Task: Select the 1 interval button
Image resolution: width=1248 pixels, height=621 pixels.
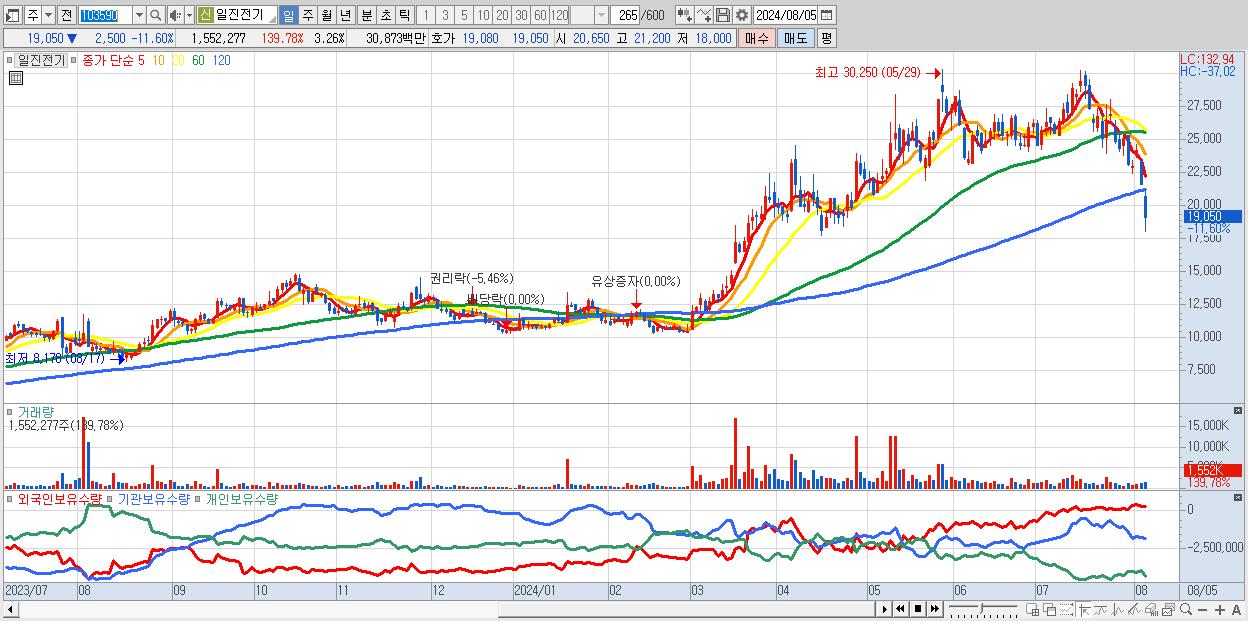Action: pos(425,15)
